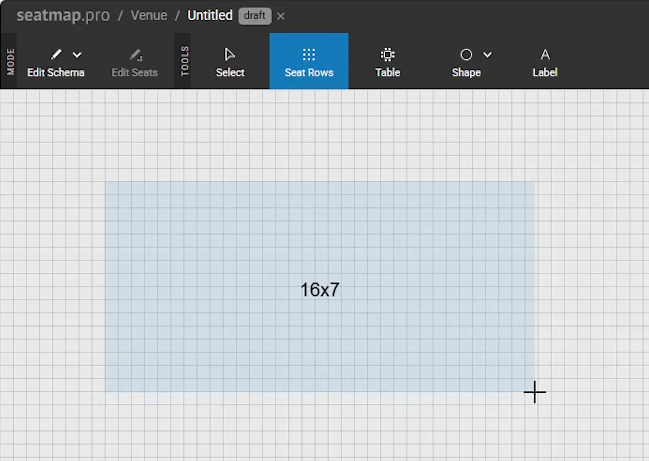
Task: Click empty grid canvas below the seat block
Action: pos(320,428)
